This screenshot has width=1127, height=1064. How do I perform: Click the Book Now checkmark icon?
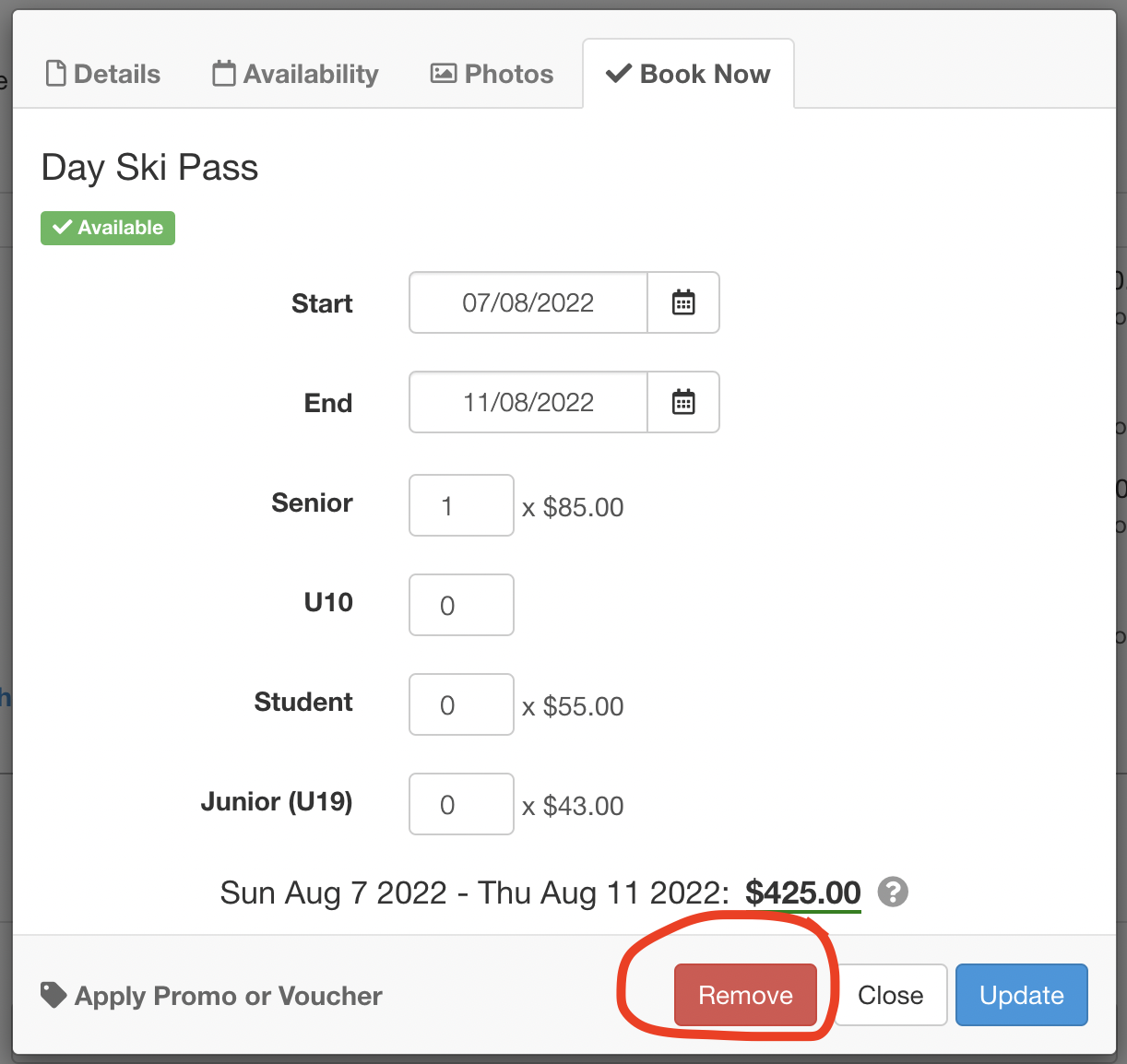(618, 73)
